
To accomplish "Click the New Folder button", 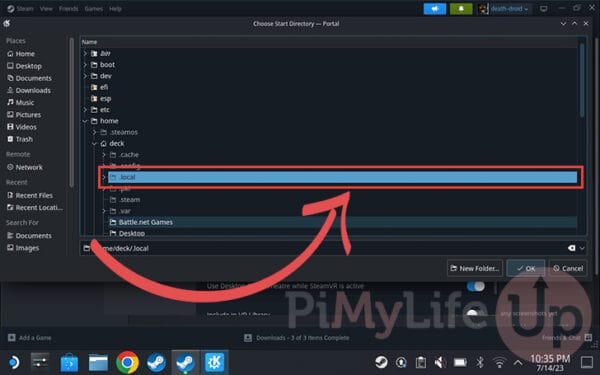I will pyautogui.click(x=474, y=269).
